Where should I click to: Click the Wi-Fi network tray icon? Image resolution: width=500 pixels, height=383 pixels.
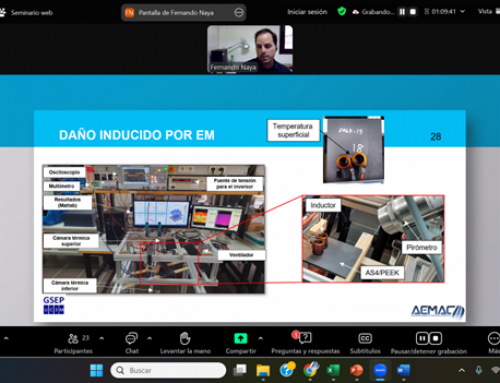496,370
